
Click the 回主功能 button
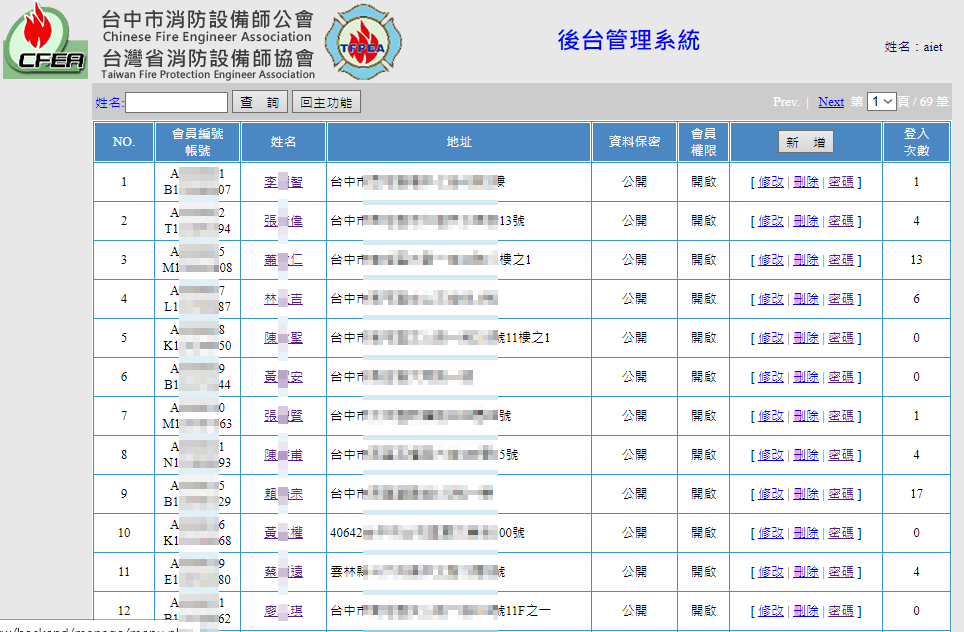pyautogui.click(x=326, y=102)
